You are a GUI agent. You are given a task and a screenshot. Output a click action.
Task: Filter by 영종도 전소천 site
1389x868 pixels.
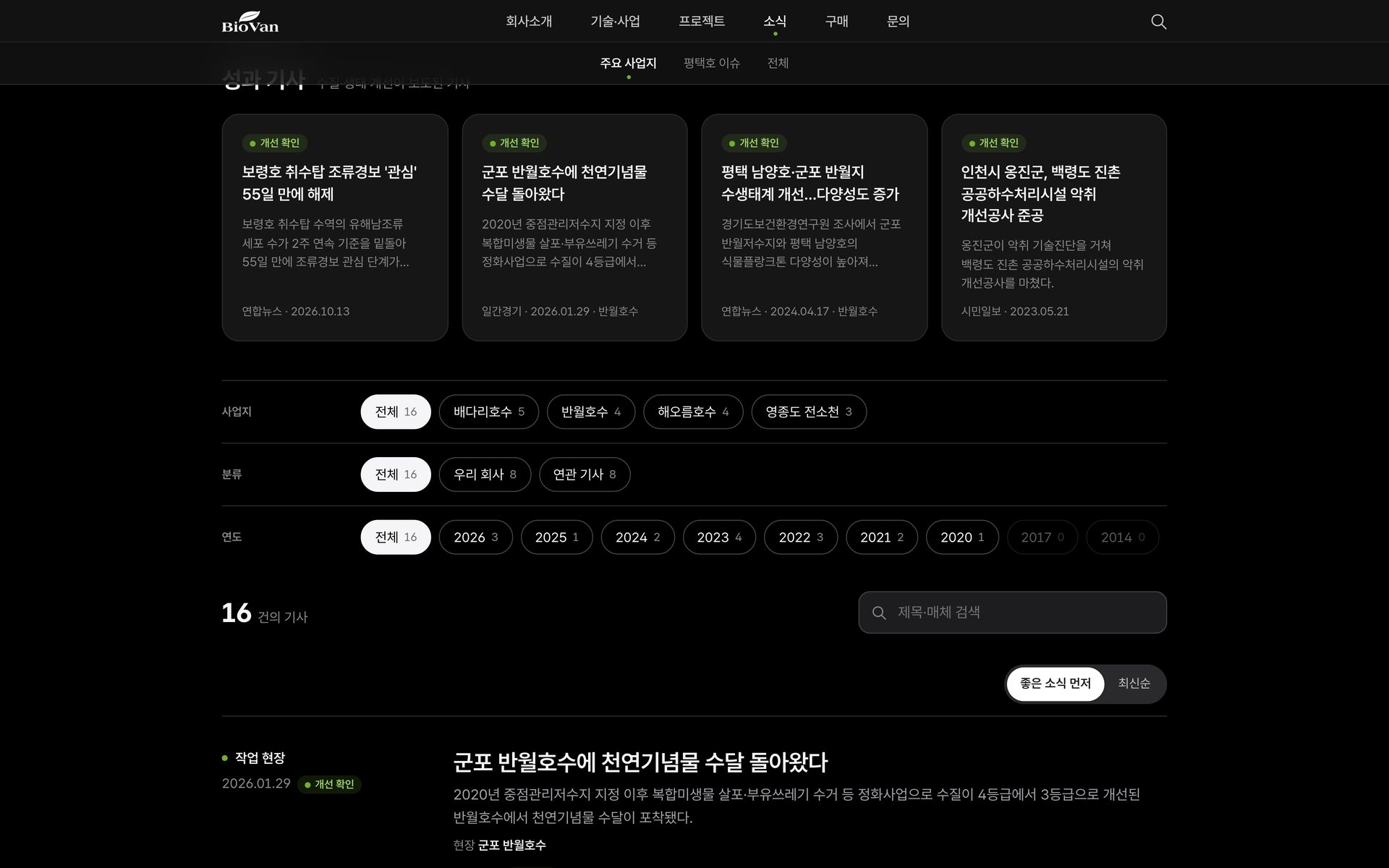tap(809, 412)
